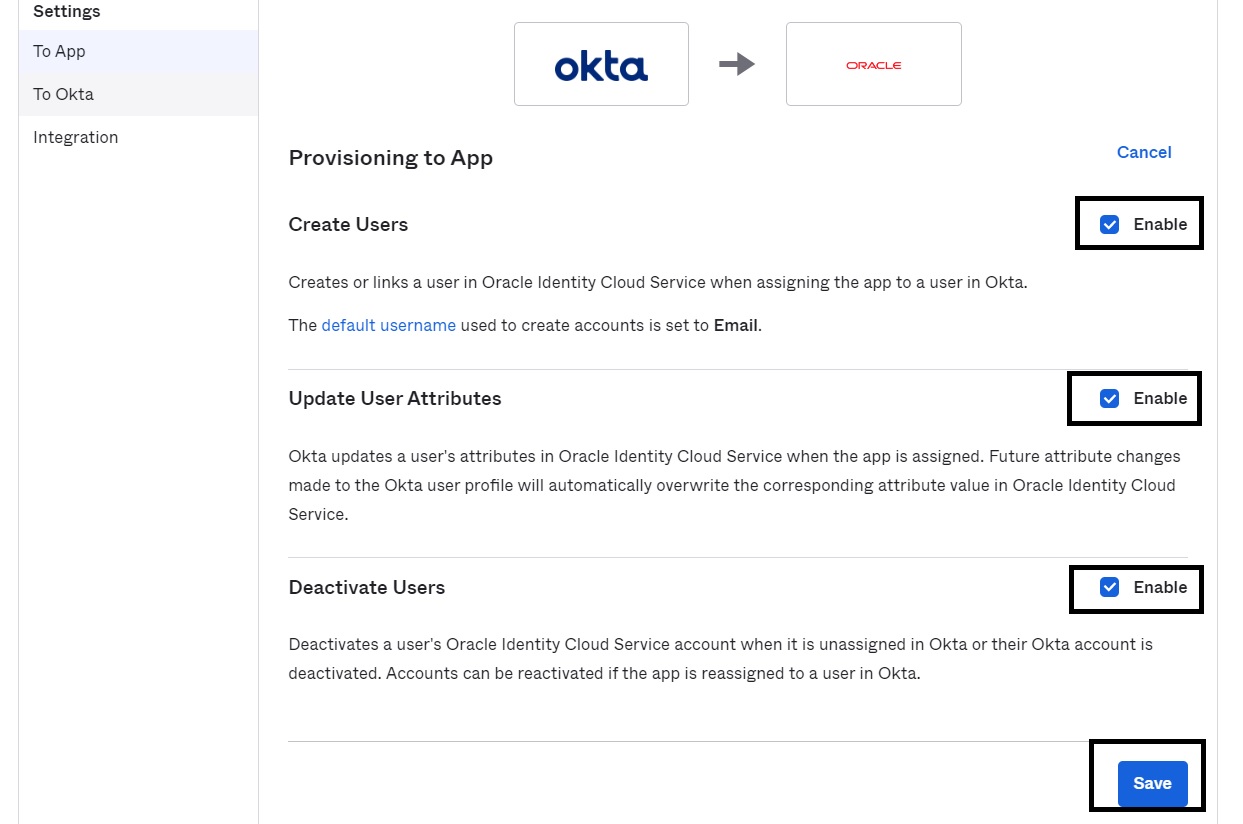
Task: Click the Provisioning to App heading
Action: coord(390,158)
